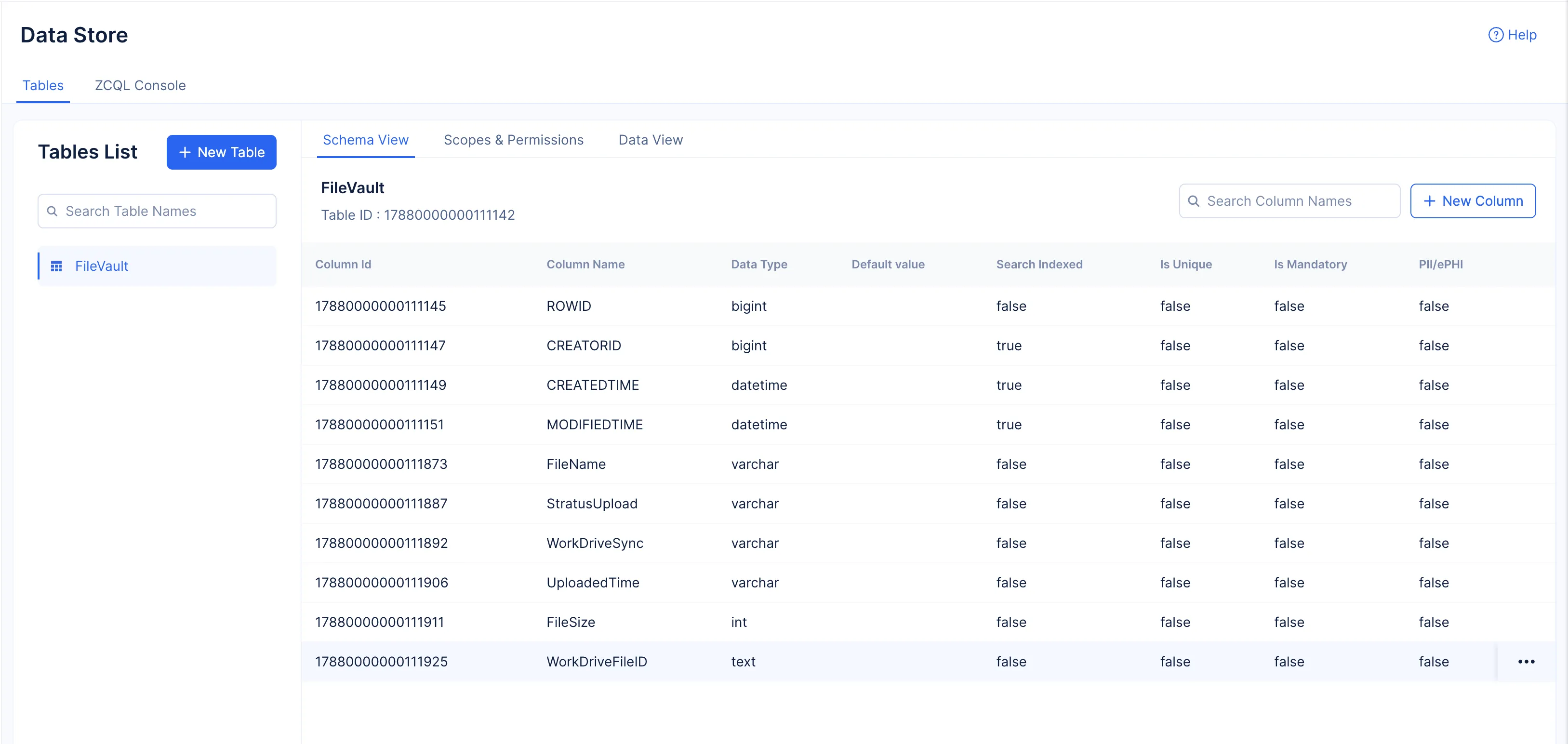Focus the Search Column Names field
The width and height of the screenshot is (1568, 744).
[1297, 201]
